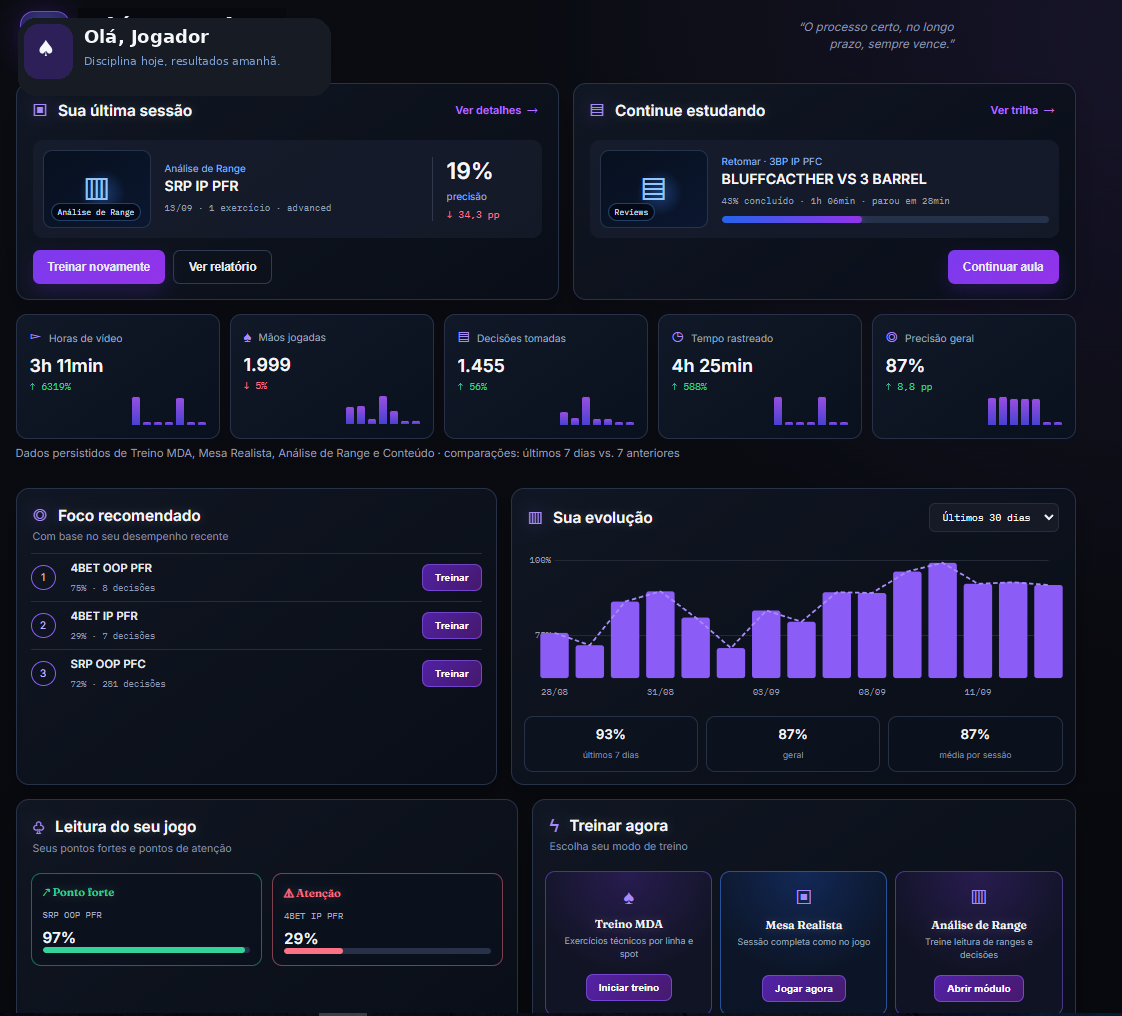Click Abrir módulo in Análise de Range
This screenshot has width=1122, height=1016.
(x=979, y=988)
